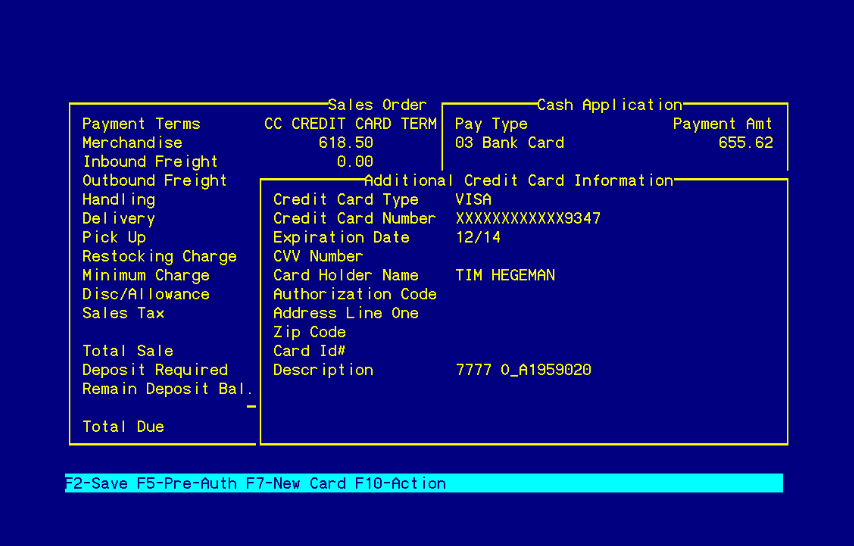
Task: Click the Pay Type column header
Action: pos(491,124)
